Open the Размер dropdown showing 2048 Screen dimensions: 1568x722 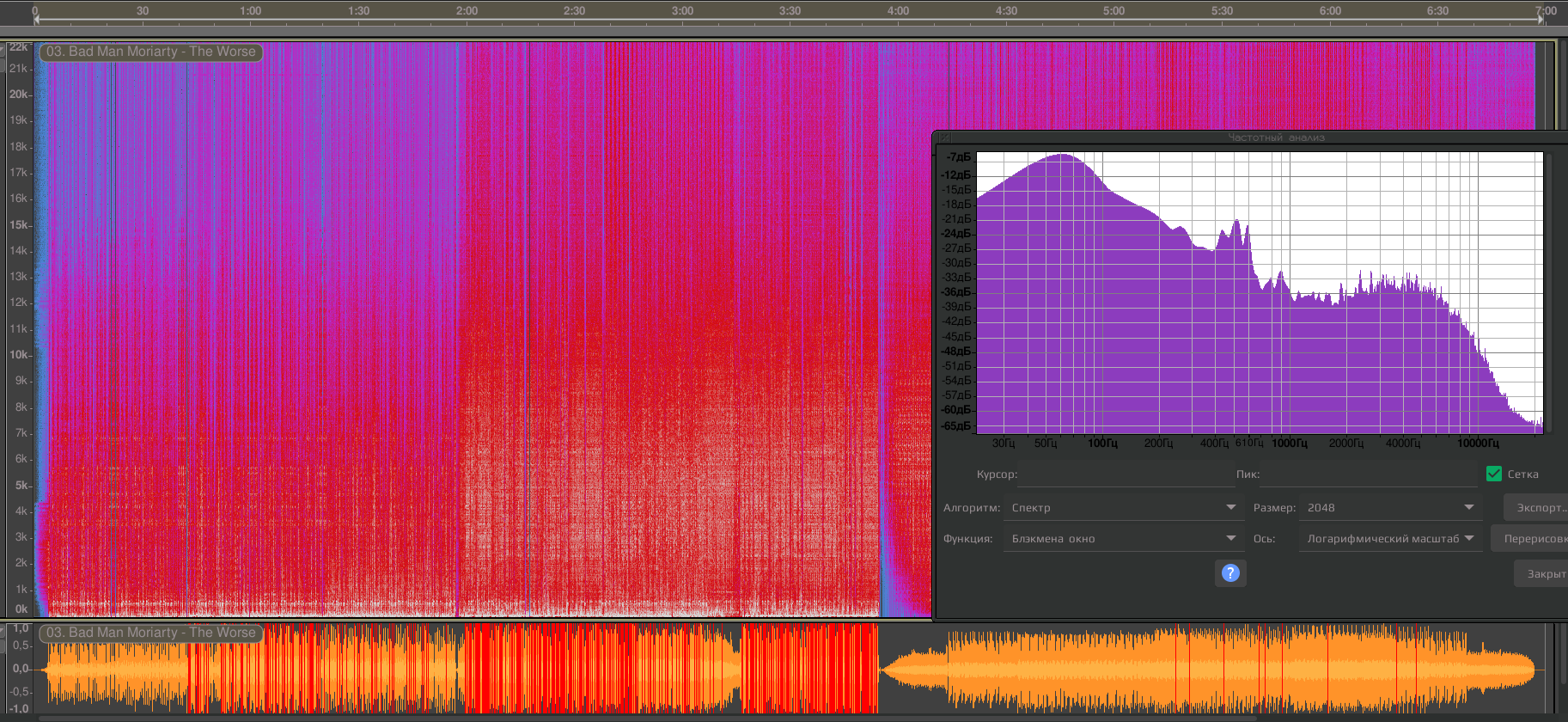click(x=1390, y=508)
